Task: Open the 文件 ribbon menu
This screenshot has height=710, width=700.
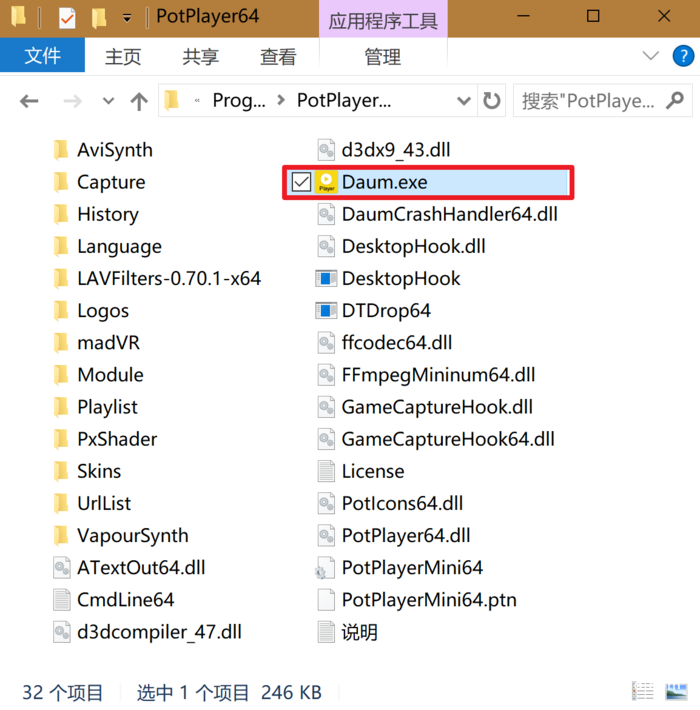Action: pyautogui.click(x=42, y=55)
